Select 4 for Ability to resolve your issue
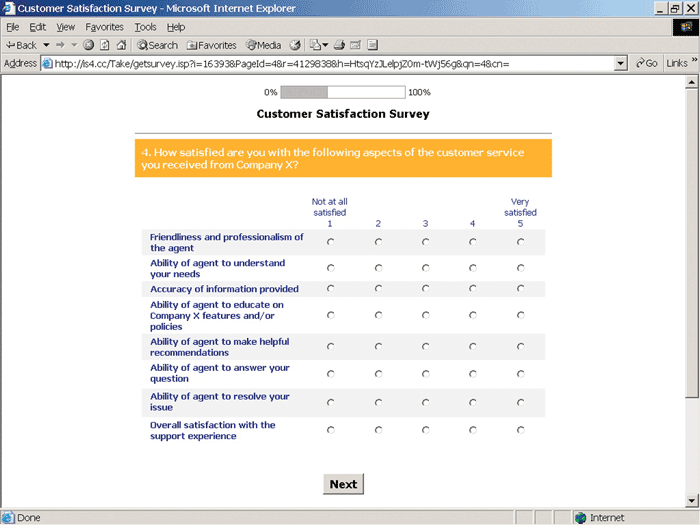The width and height of the screenshot is (700, 525). click(473, 402)
